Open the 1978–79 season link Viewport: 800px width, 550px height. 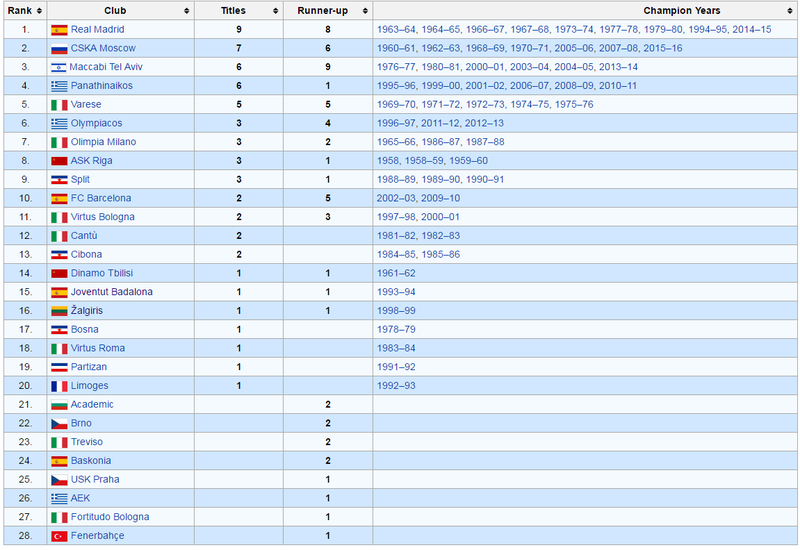pyautogui.click(x=396, y=330)
